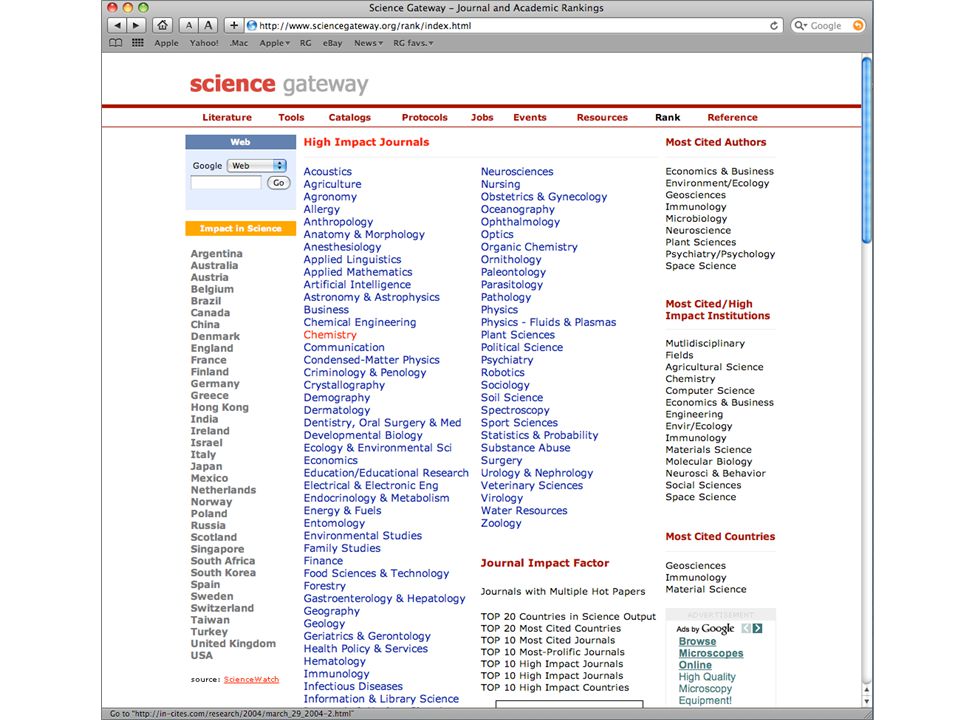Image resolution: width=960 pixels, height=720 pixels.
Task: Open the News bookmarks dropdown
Action: click(x=368, y=43)
